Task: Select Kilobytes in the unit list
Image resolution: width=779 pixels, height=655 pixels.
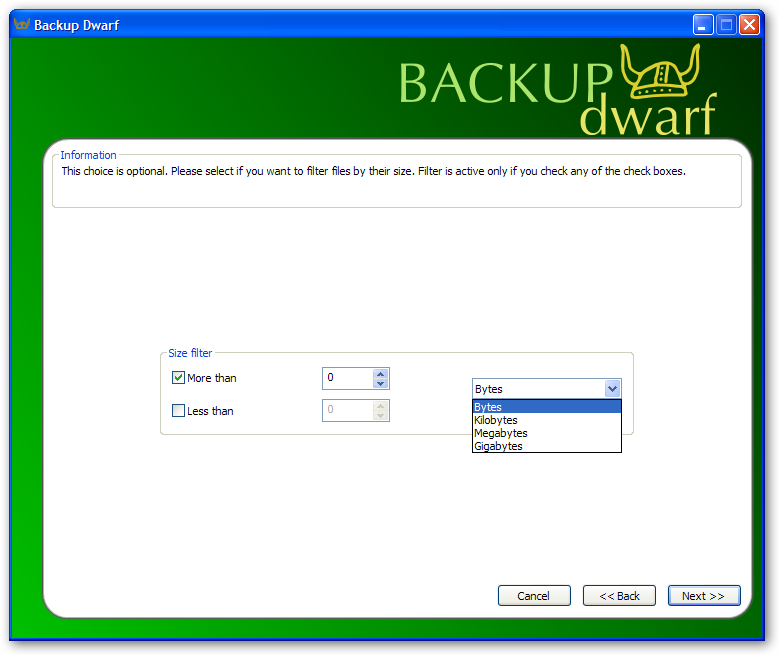Action: [x=546, y=420]
